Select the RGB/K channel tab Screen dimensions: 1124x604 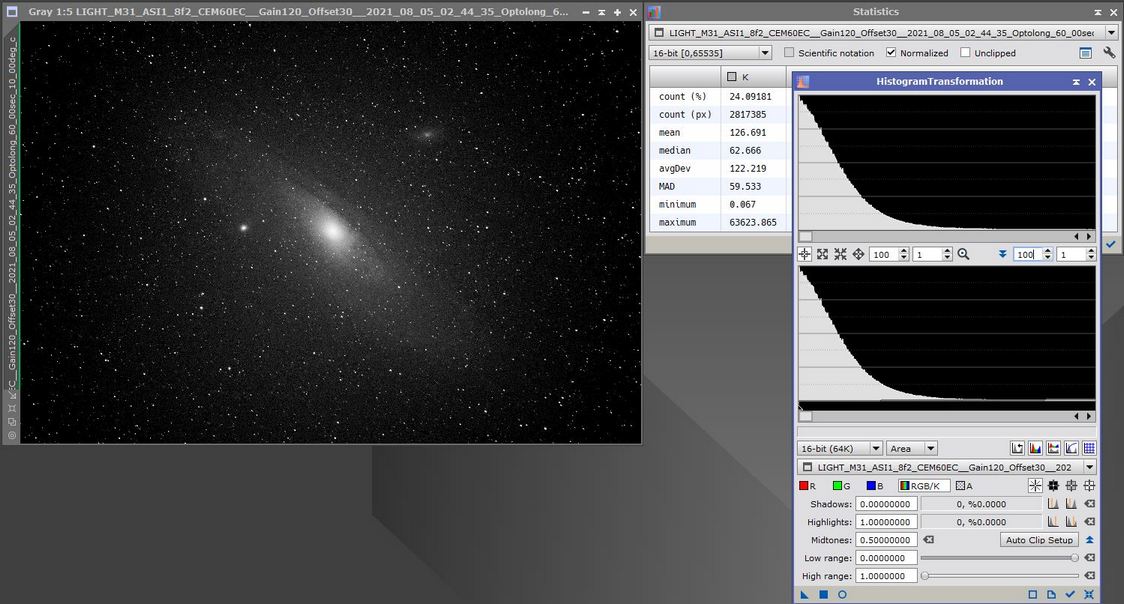[924, 486]
